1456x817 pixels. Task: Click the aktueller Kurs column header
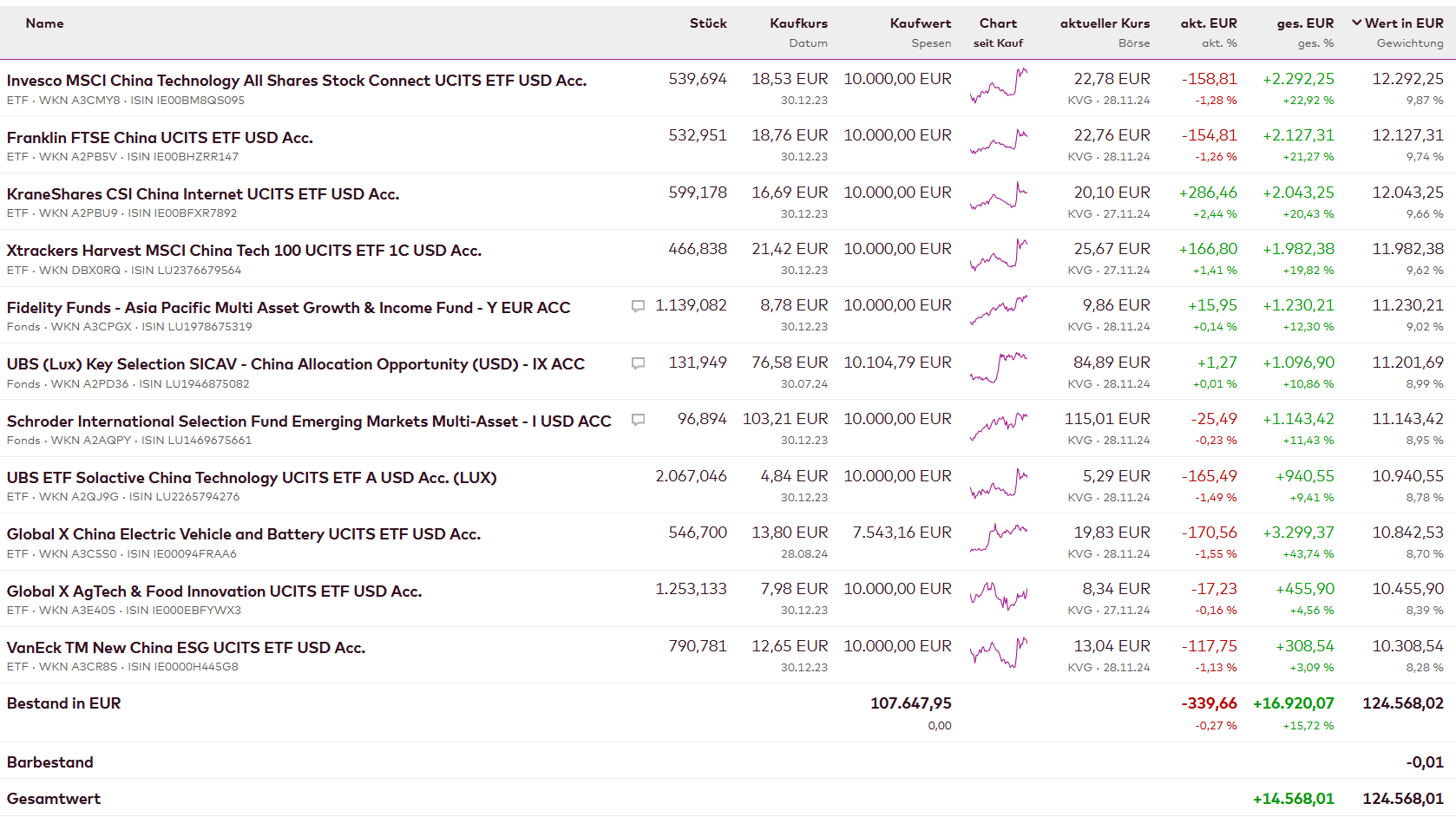[x=1105, y=23]
